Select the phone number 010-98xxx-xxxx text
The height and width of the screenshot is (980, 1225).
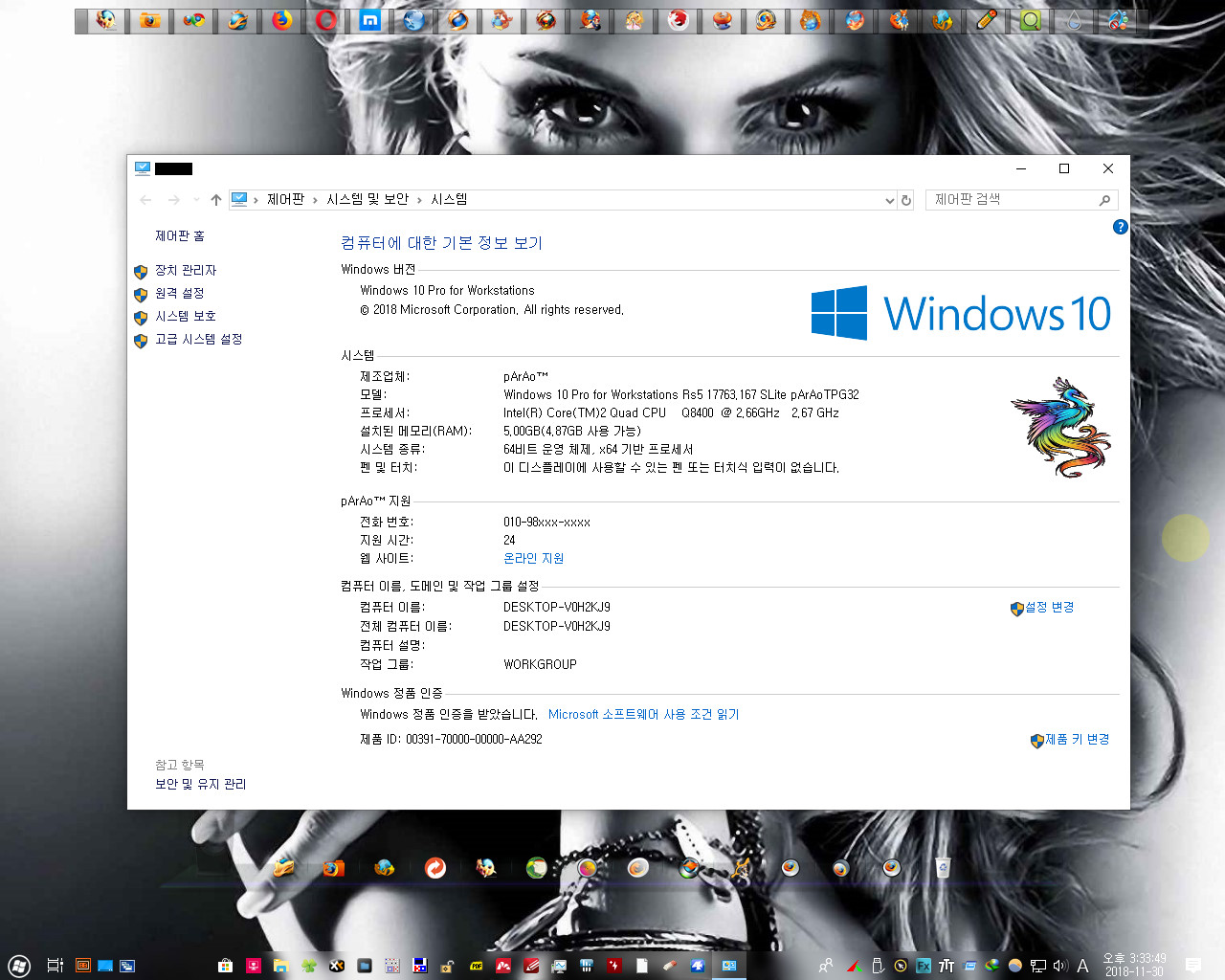(x=546, y=523)
